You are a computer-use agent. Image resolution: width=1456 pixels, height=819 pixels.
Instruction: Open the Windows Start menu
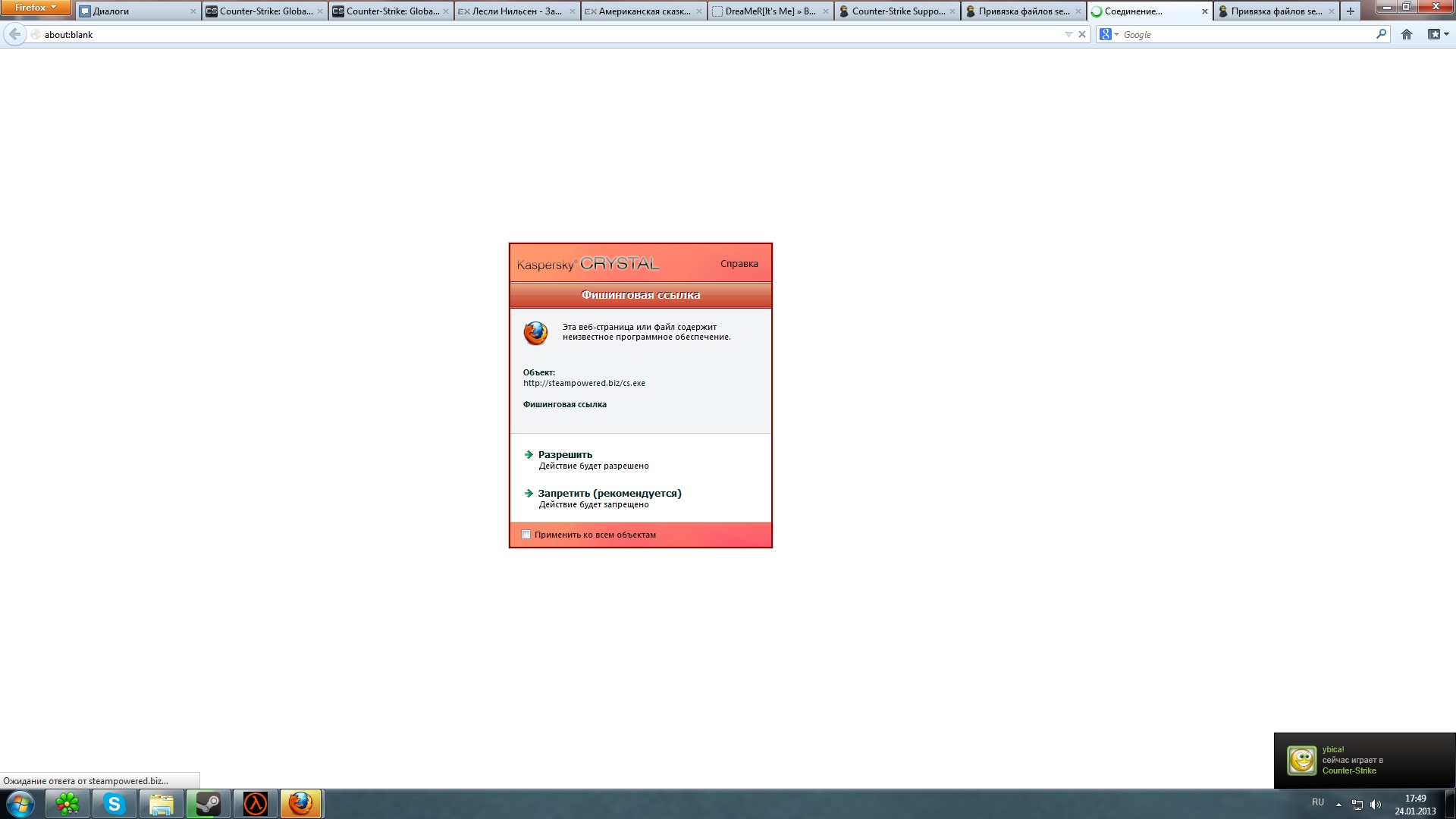pyautogui.click(x=20, y=804)
